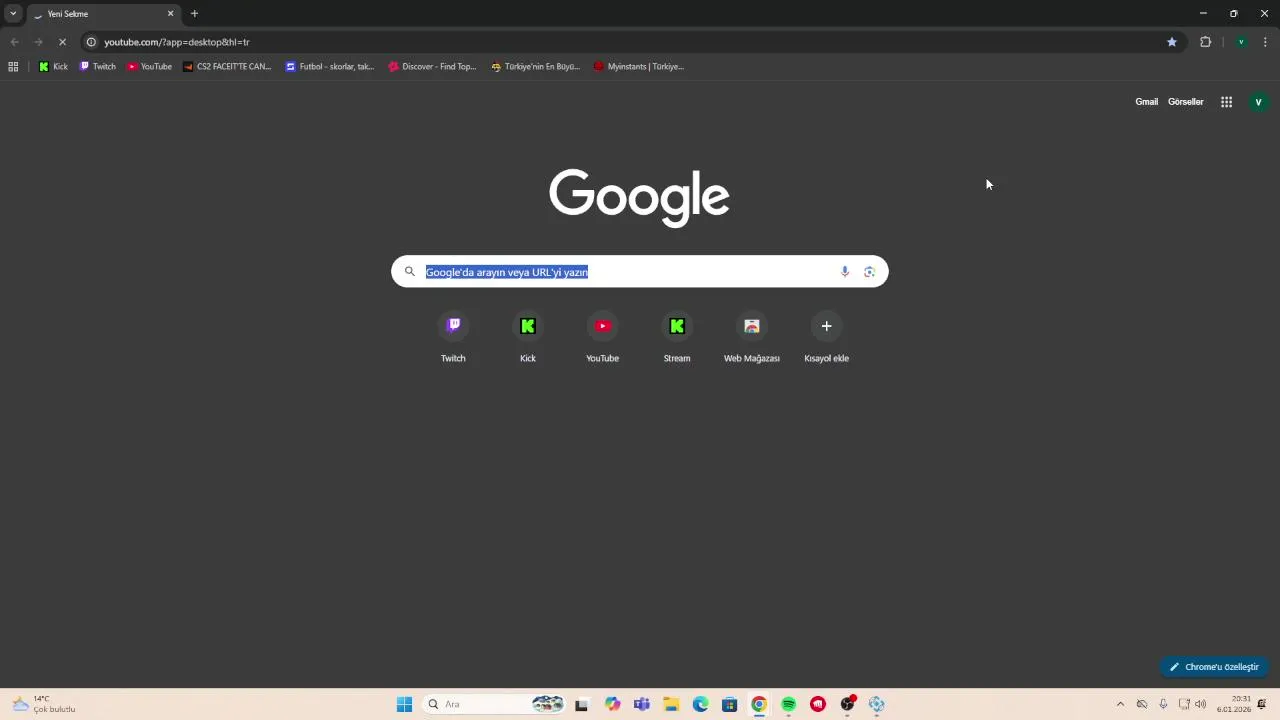Open the network display tray icon

coord(1184,704)
